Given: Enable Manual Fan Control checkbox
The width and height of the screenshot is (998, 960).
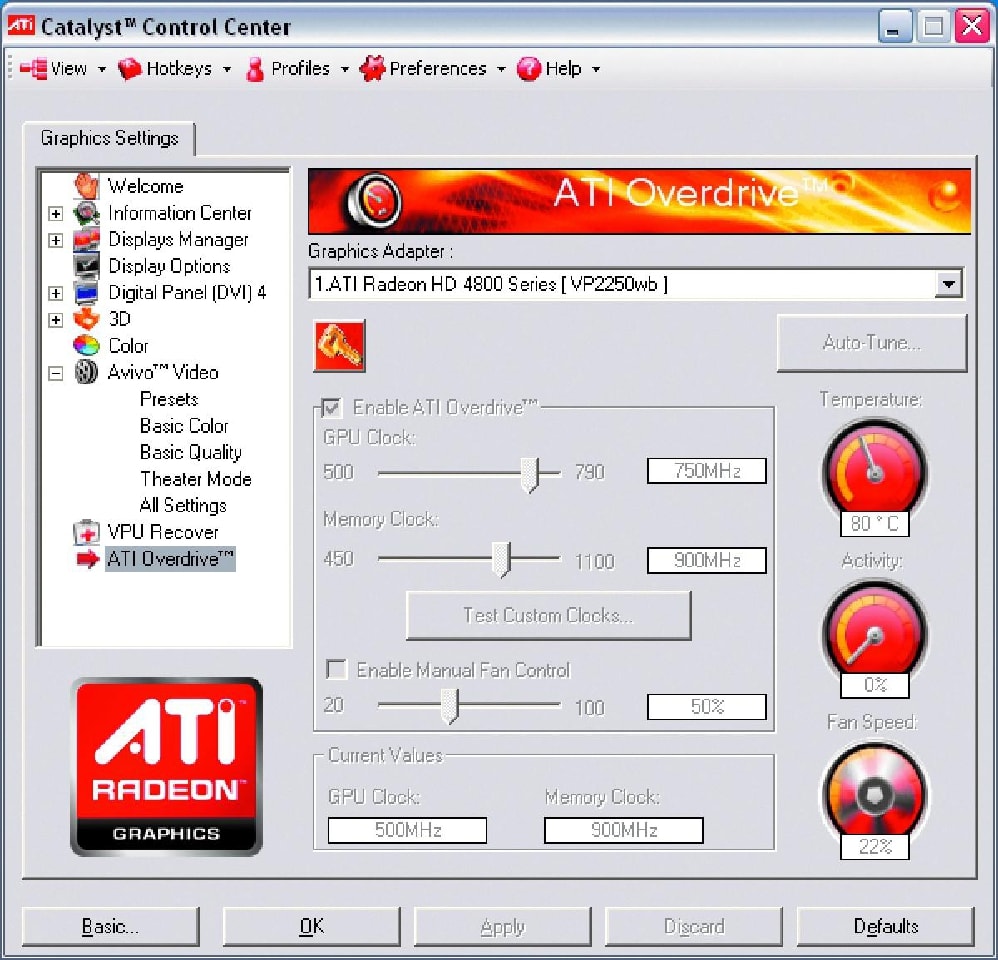Looking at the screenshot, I should tap(337, 670).
